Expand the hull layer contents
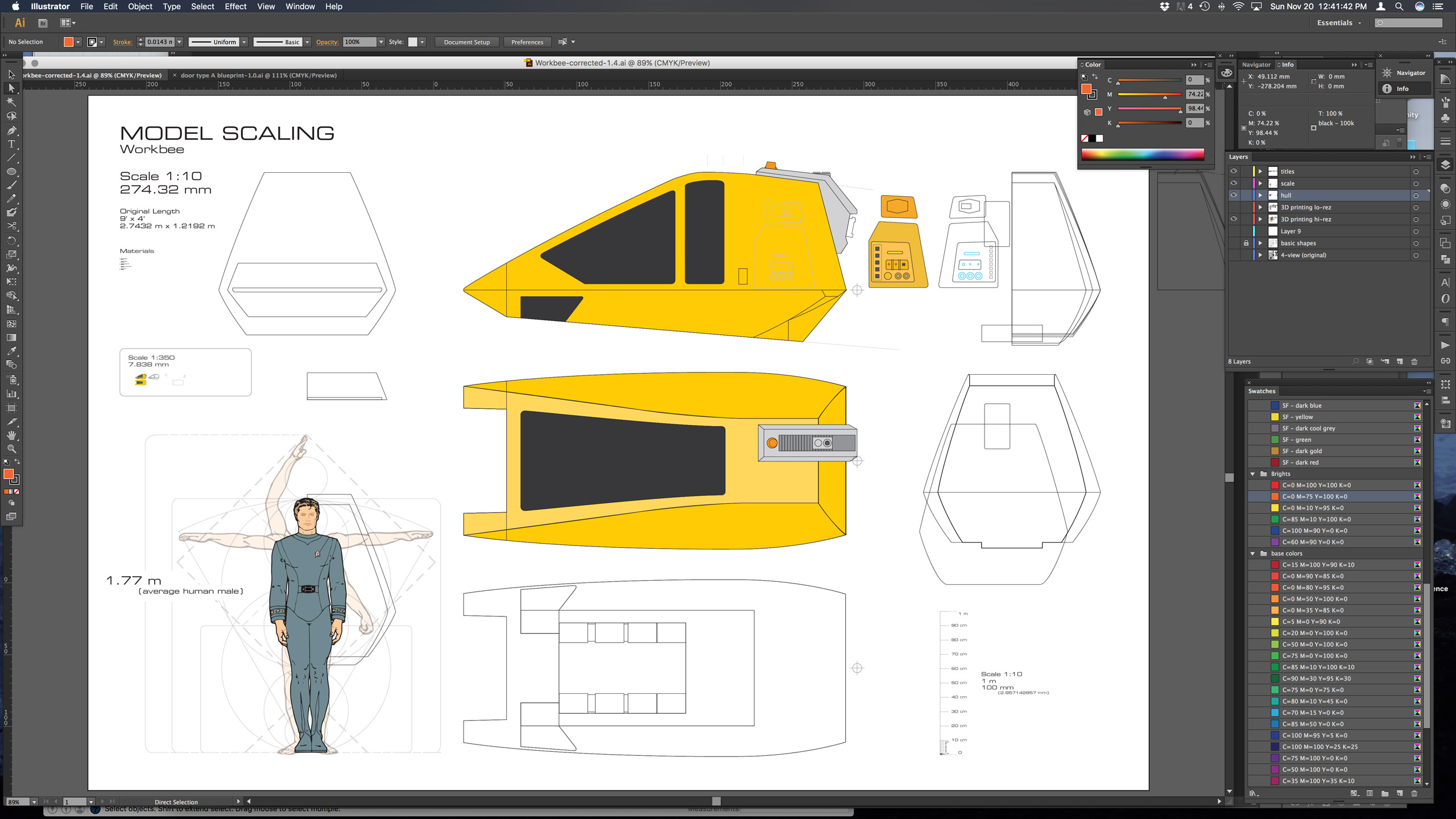 coord(1260,195)
